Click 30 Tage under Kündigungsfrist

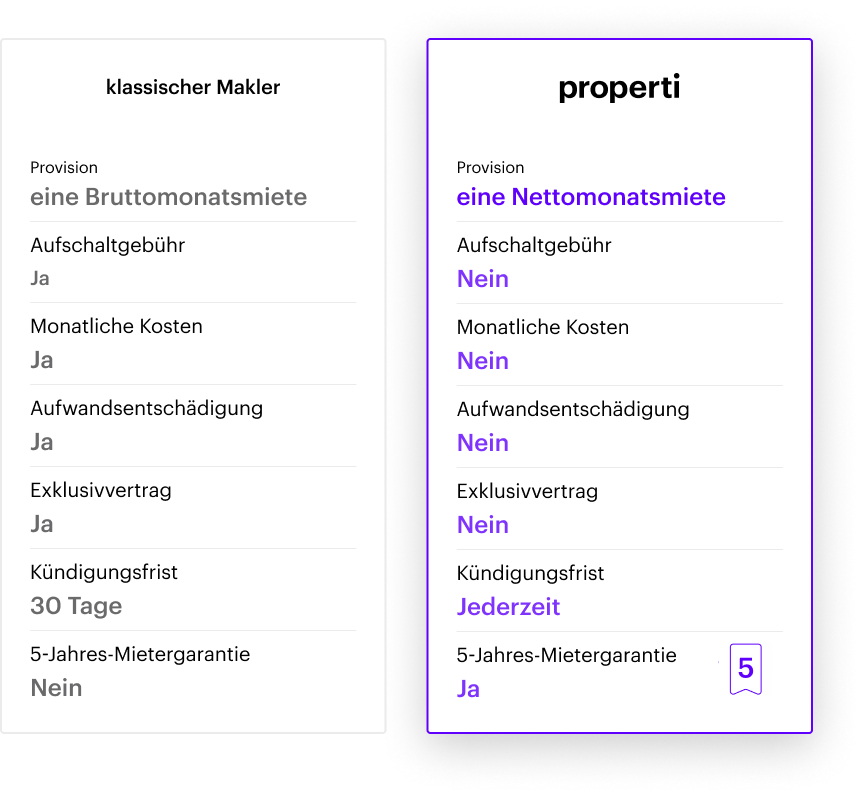[76, 605]
